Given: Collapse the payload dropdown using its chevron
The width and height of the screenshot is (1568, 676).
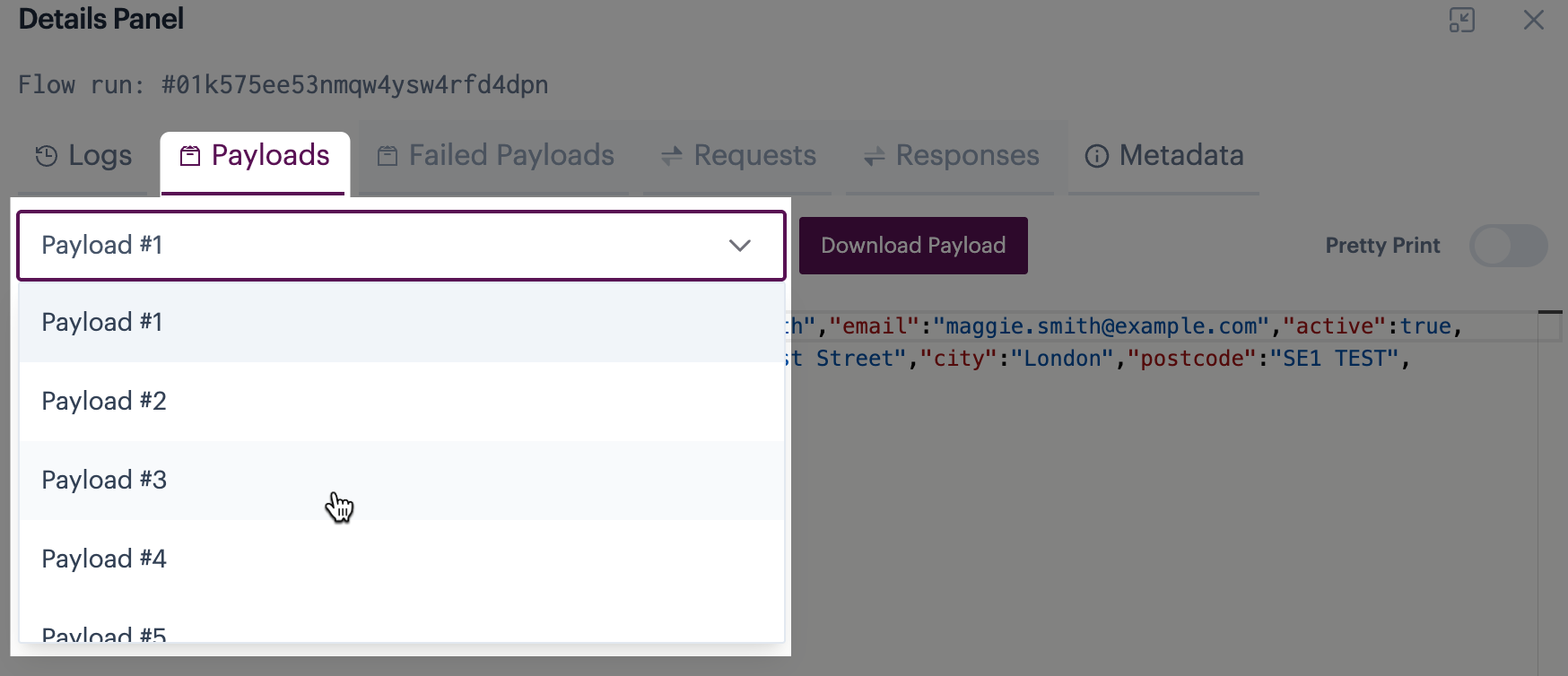Looking at the screenshot, I should pyautogui.click(x=739, y=246).
